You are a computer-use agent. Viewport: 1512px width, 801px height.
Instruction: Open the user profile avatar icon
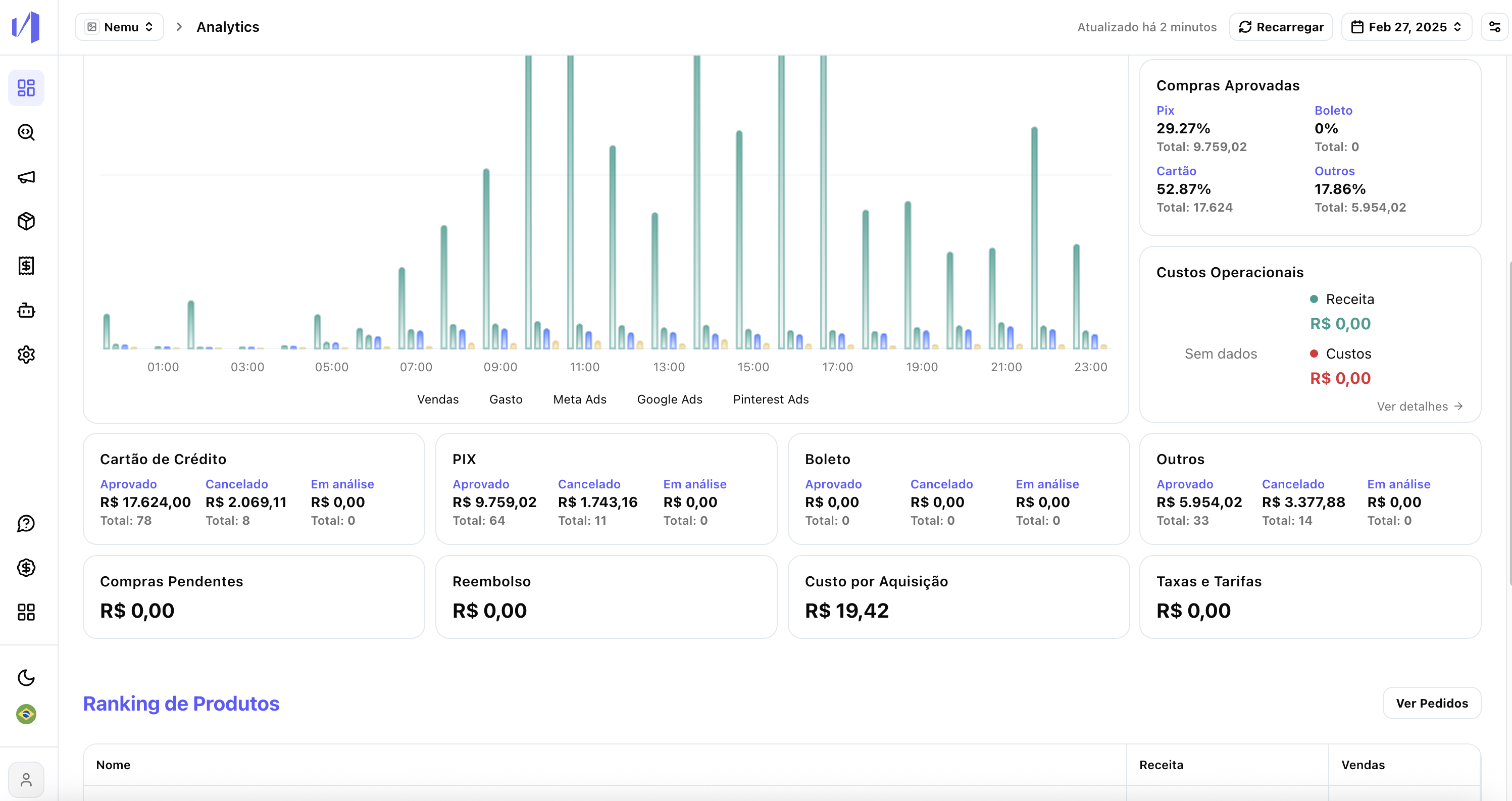coord(26,780)
